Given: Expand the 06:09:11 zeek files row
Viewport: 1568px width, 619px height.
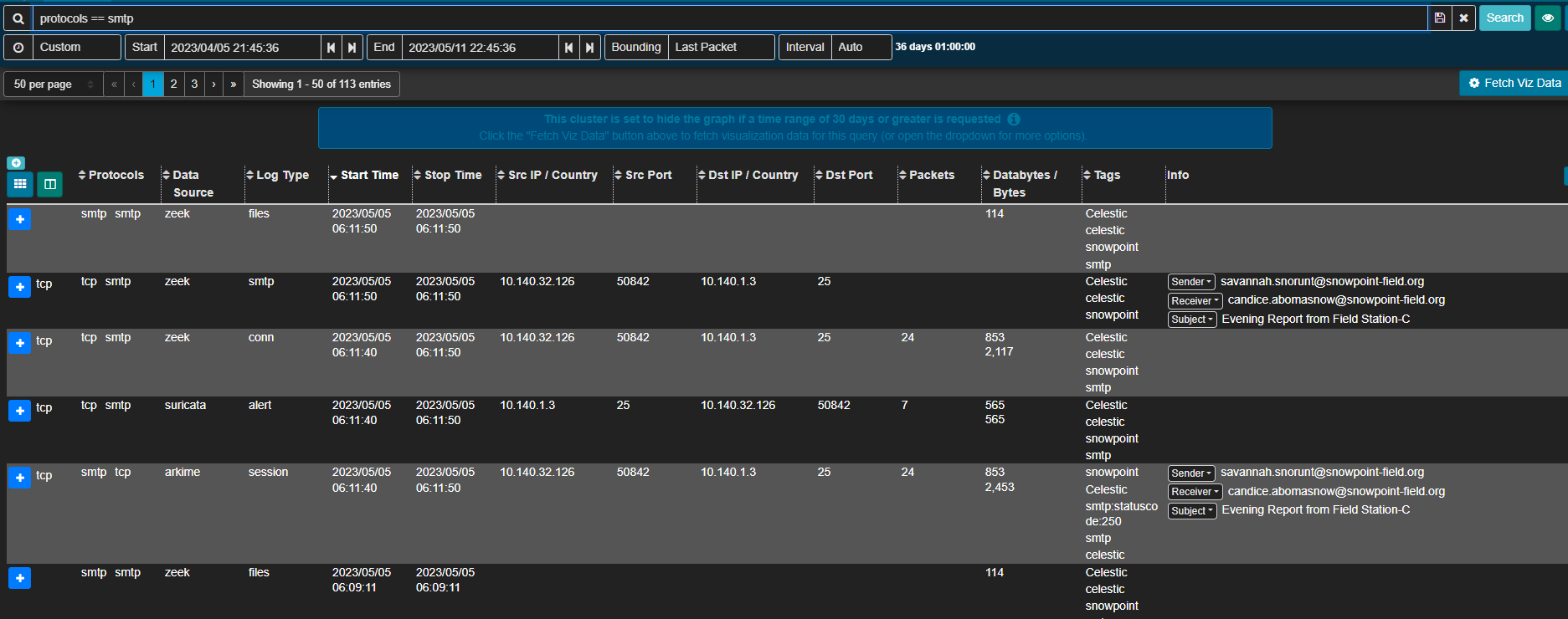Looking at the screenshot, I should [x=20, y=578].
